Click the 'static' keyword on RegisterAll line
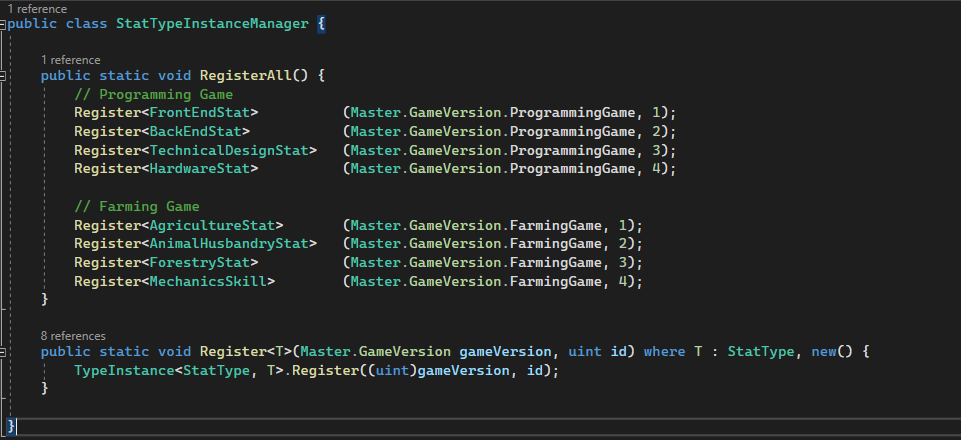 pyautogui.click(x=124, y=75)
